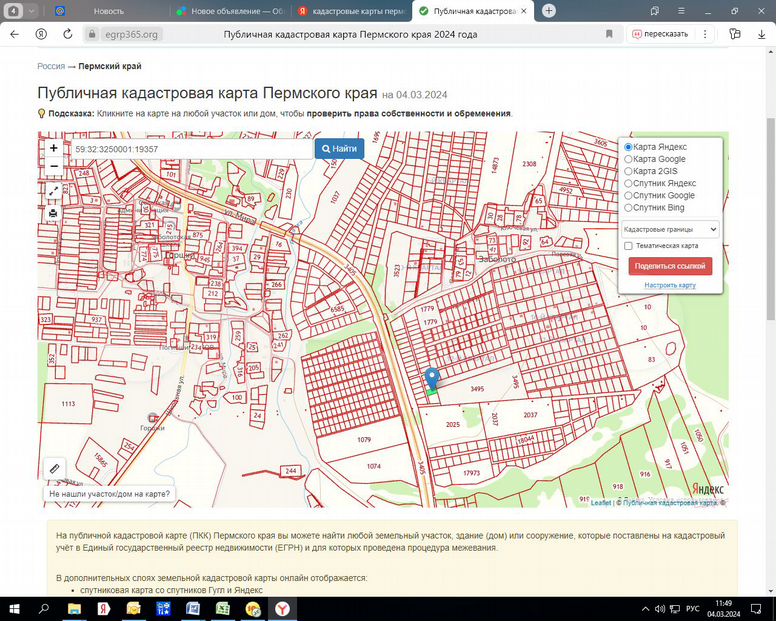Click the blue location marker on map

[432, 379]
